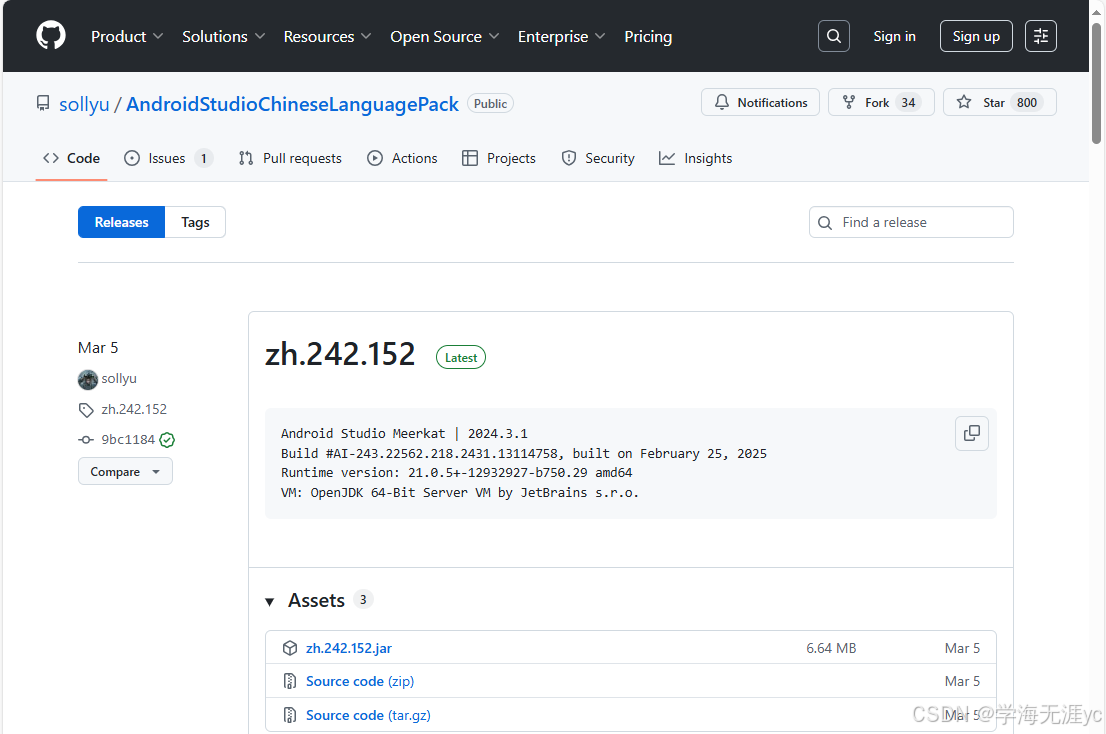The height and width of the screenshot is (734, 1106).
Task: Click package icon beside zh.242.152.jar
Action: (290, 648)
